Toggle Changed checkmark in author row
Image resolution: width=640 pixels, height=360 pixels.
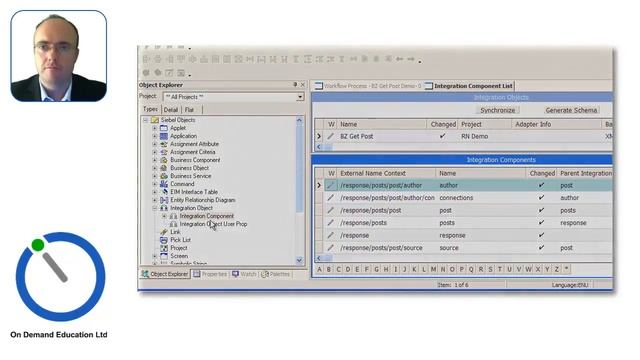(x=541, y=185)
